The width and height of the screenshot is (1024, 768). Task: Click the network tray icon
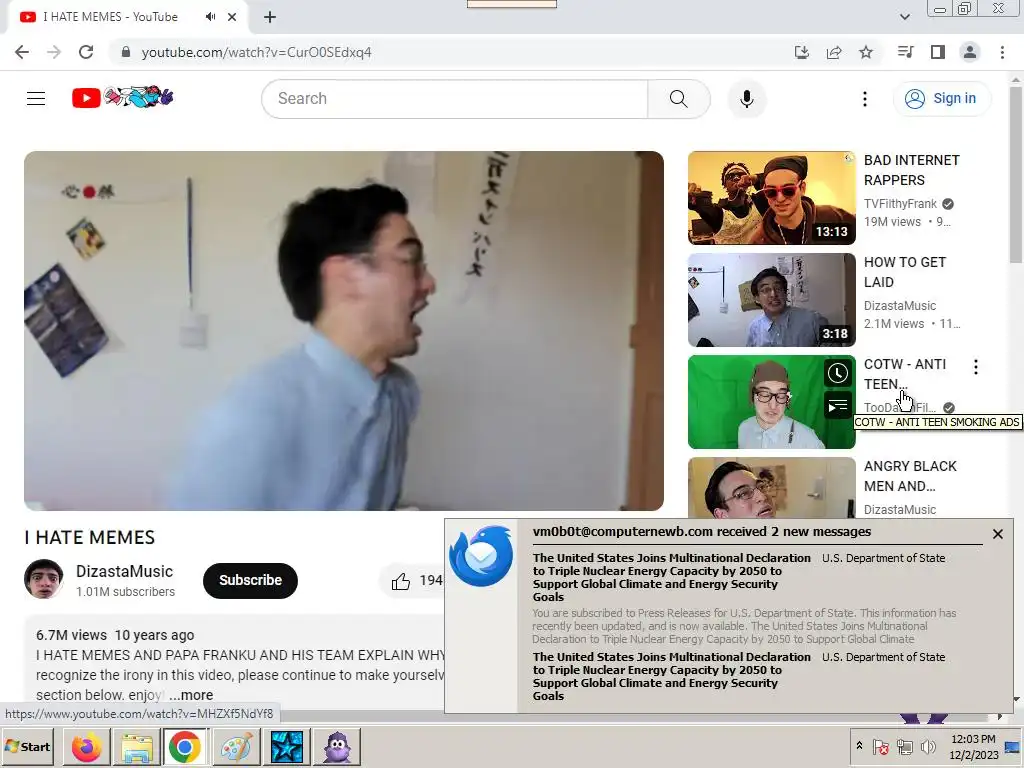(904, 746)
